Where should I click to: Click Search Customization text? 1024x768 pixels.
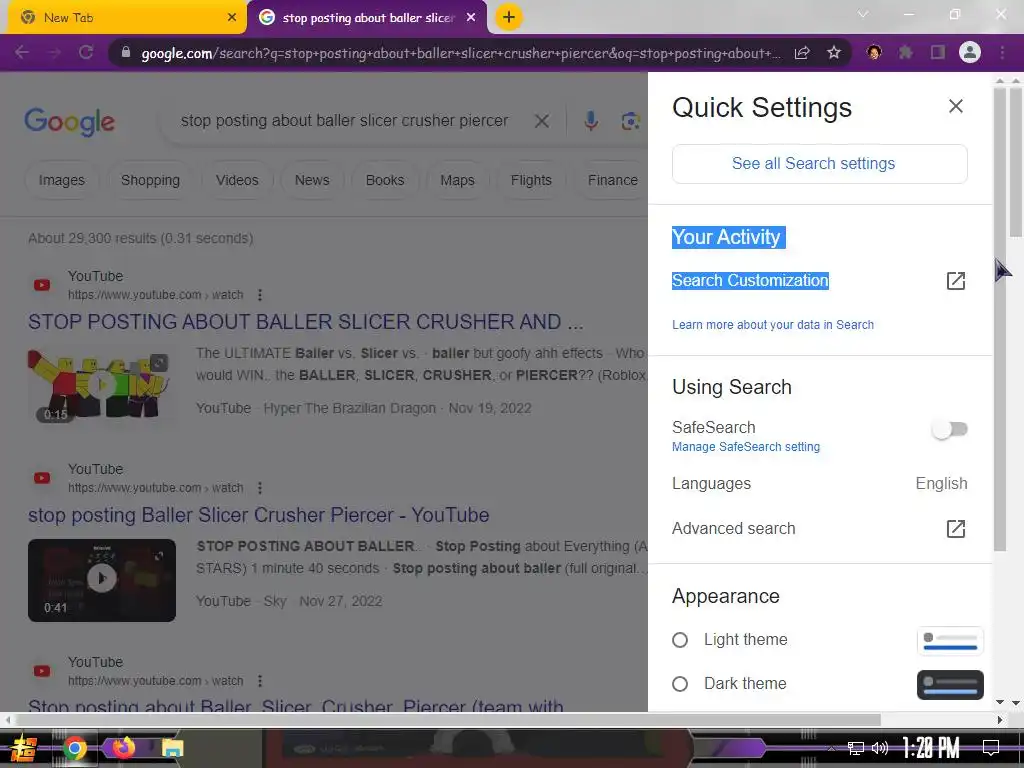750,281
